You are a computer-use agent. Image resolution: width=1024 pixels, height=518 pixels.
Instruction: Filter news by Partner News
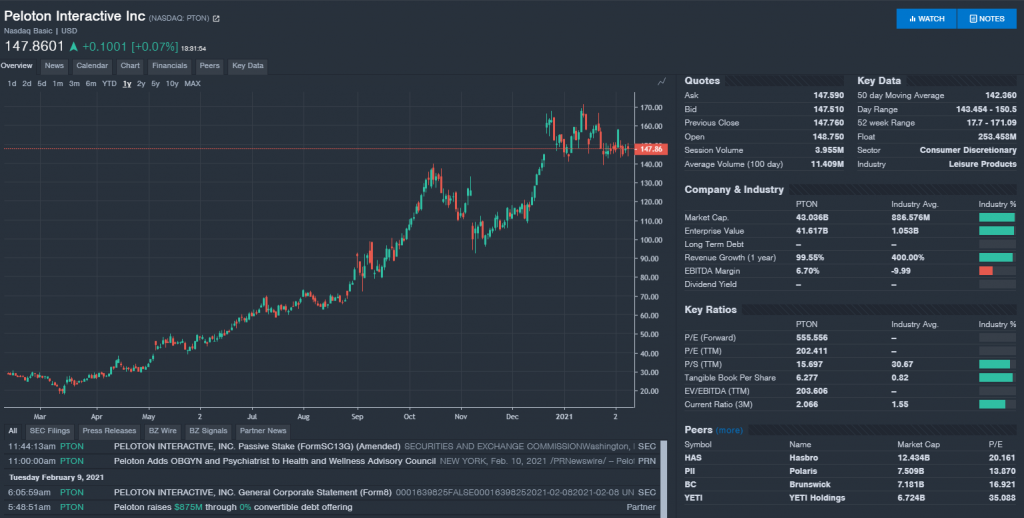click(263, 431)
